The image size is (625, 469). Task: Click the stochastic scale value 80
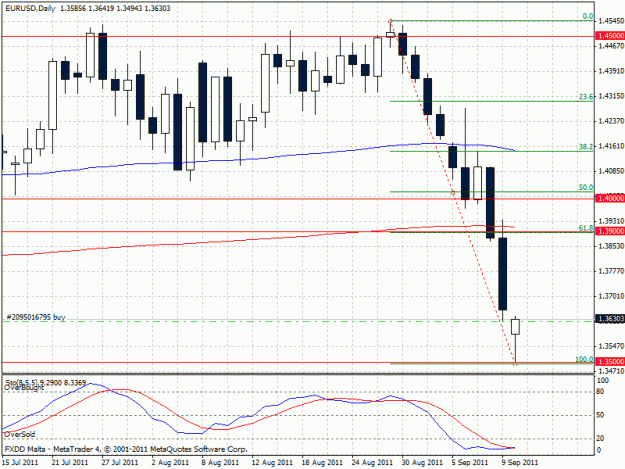point(600,391)
